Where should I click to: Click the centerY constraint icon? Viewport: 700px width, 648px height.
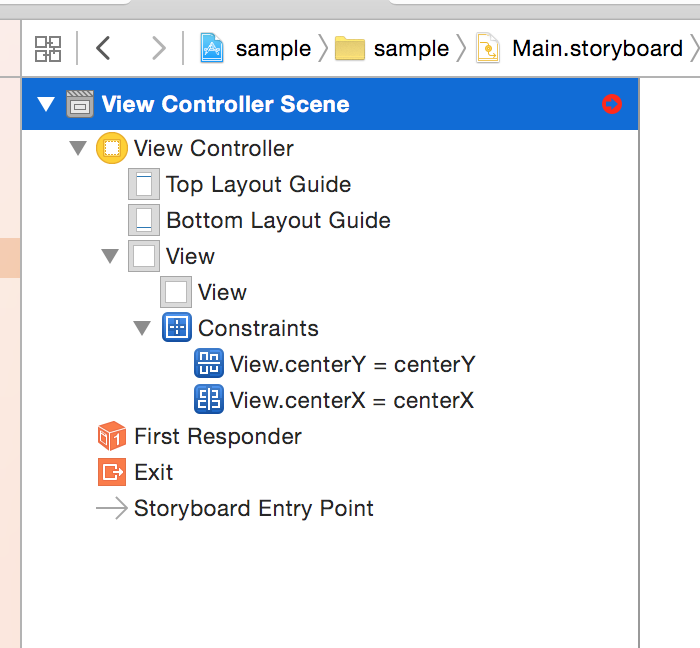coord(208,364)
